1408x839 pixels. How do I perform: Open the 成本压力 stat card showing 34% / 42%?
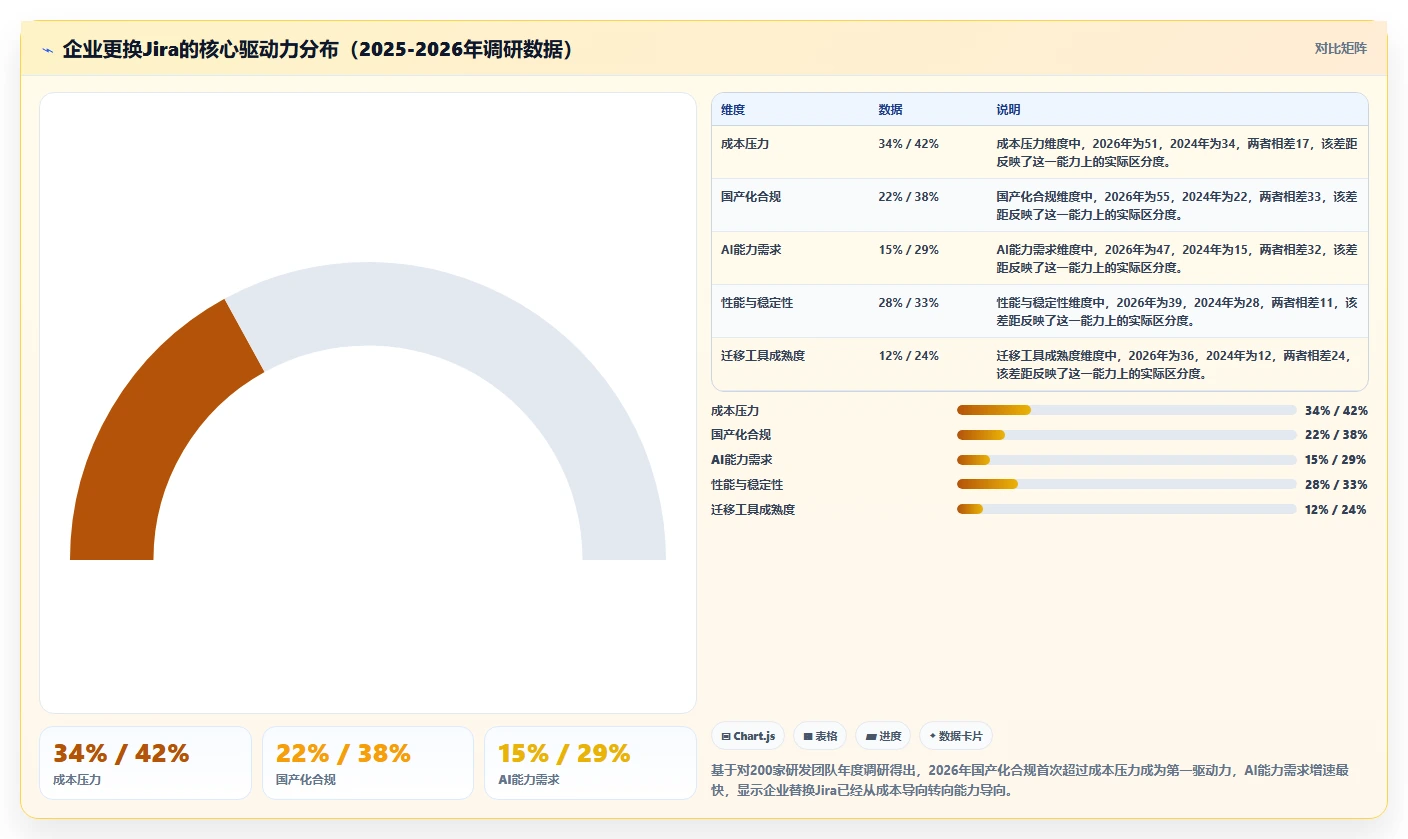pos(145,763)
